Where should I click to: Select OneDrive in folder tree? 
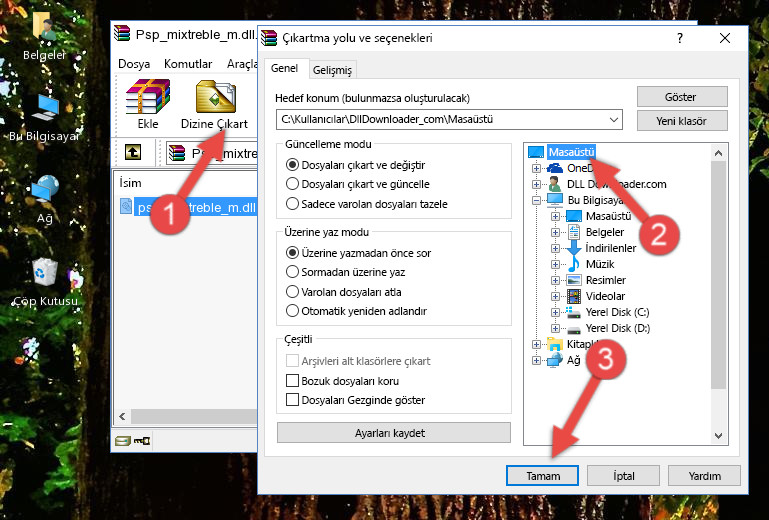580,168
